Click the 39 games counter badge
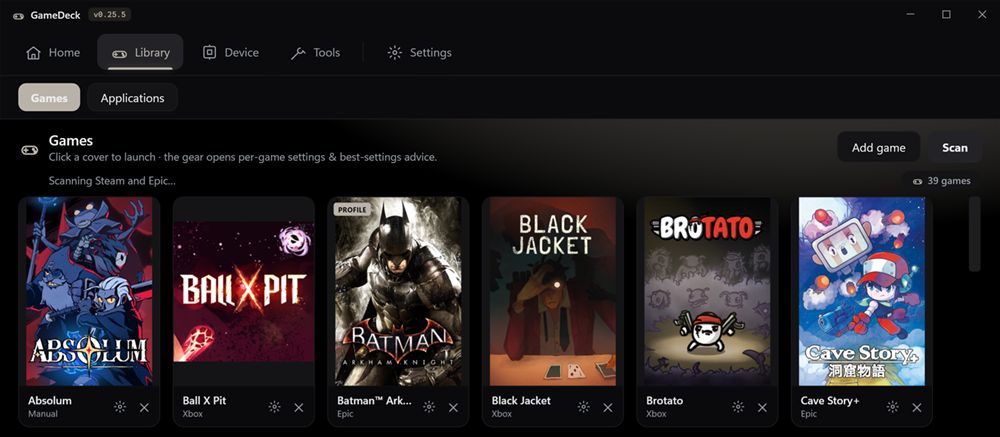Screen dimensions: 1000x437 (x=942, y=181)
